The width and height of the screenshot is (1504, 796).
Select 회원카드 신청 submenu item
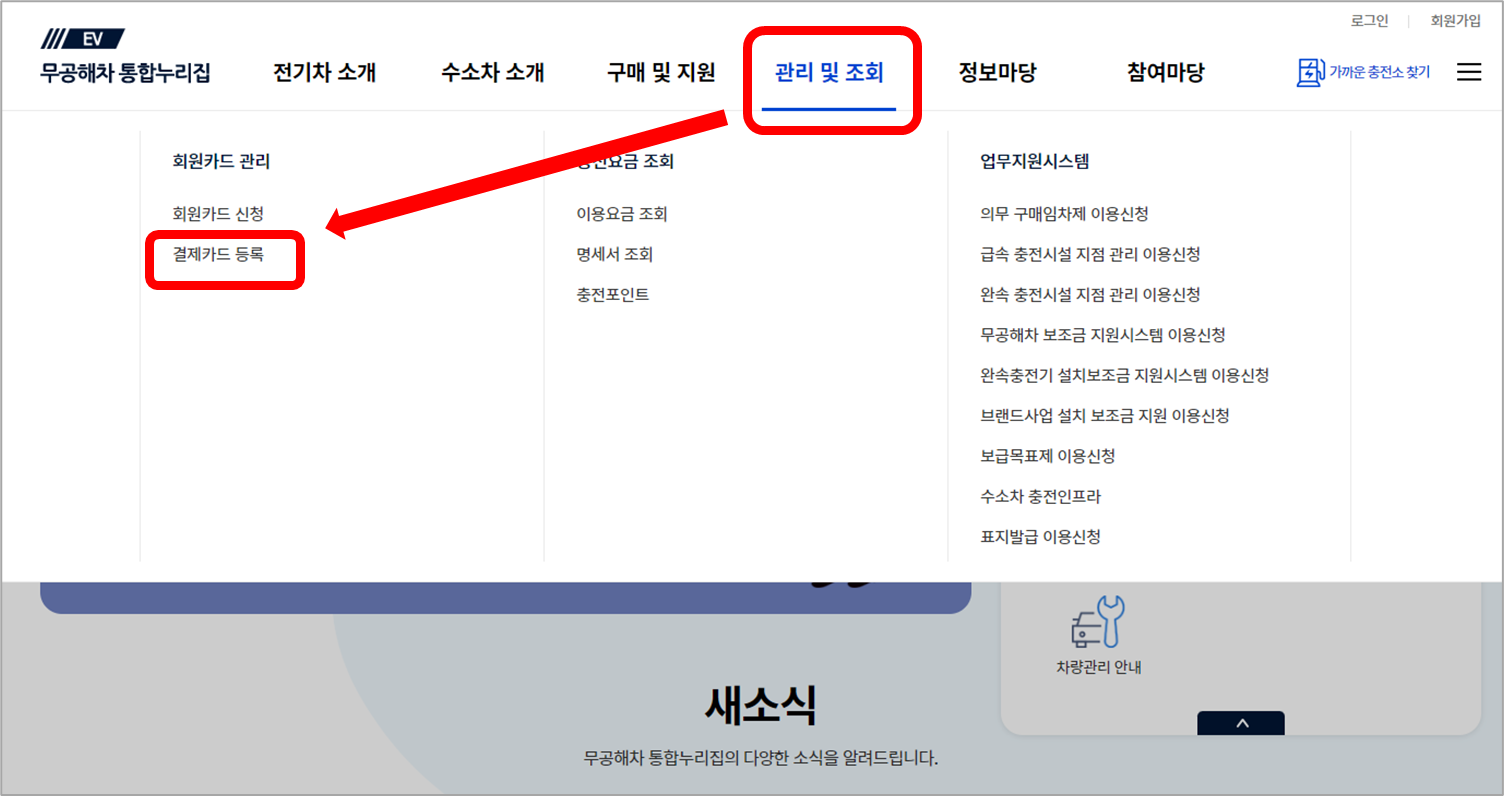[218, 214]
